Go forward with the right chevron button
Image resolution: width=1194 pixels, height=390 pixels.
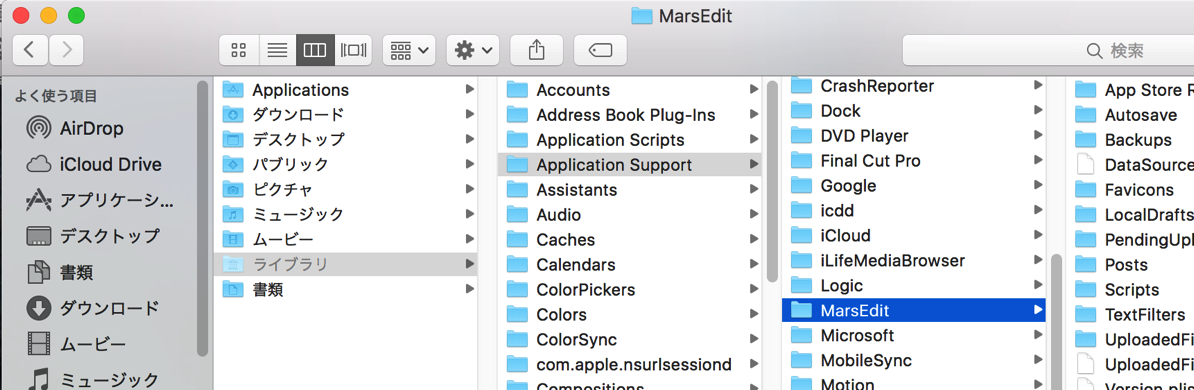66,50
